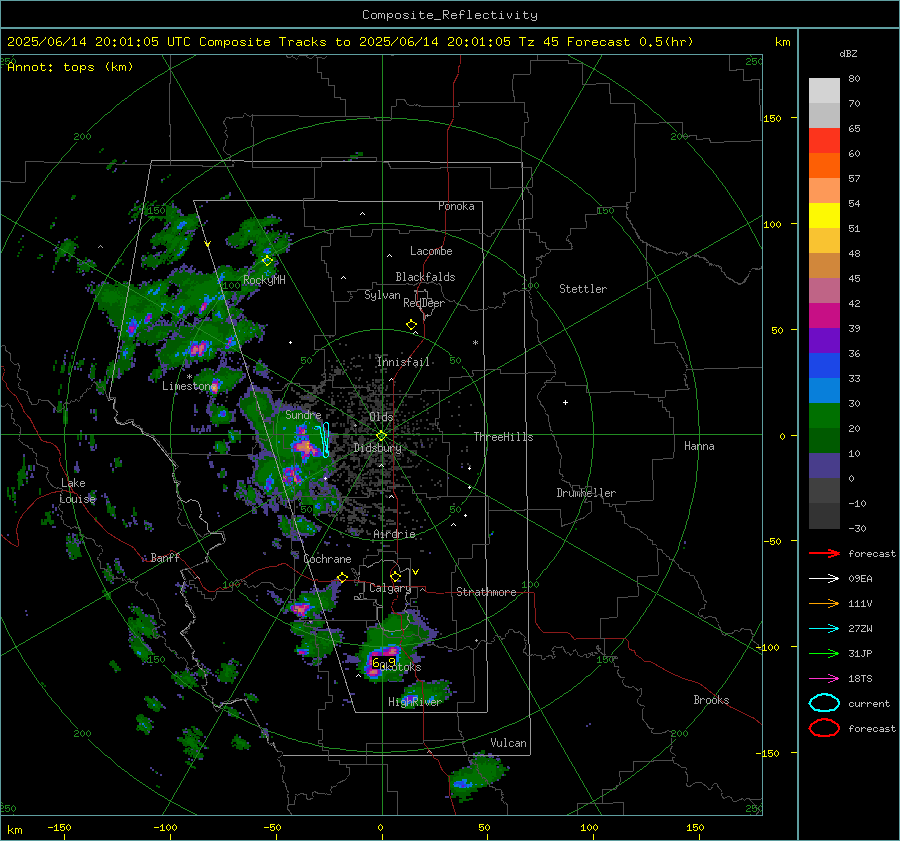Viewport: 900px width, 841px height.
Task: Click the yellow radar site diamond near Olds
Action: click(x=381, y=436)
